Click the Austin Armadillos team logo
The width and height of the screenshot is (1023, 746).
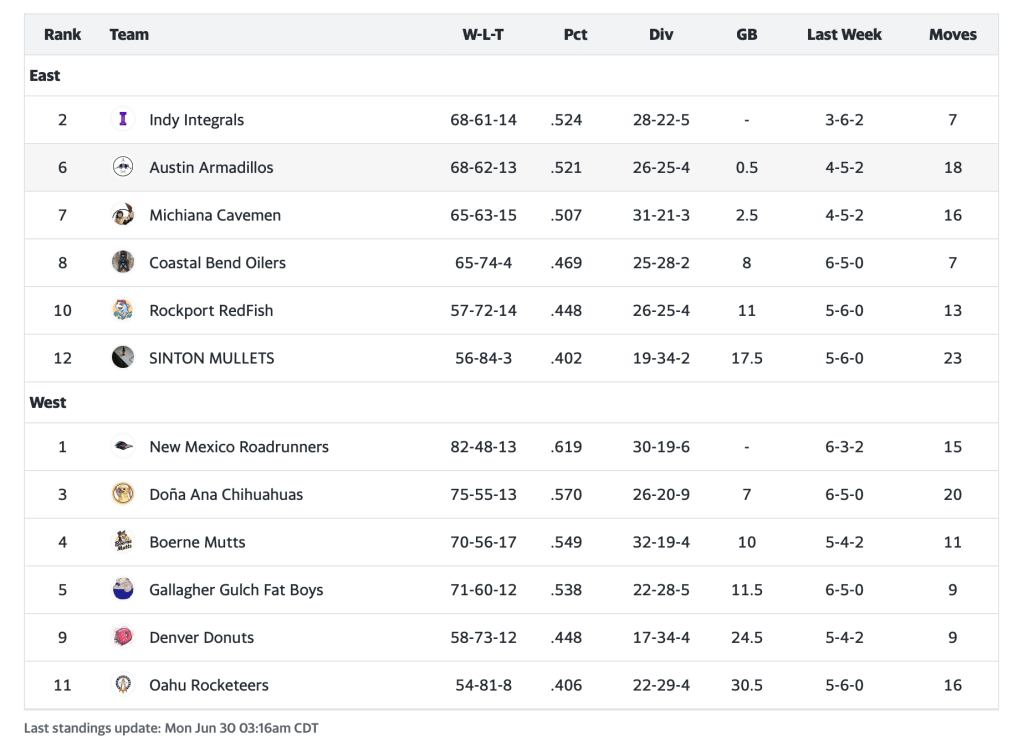(x=123, y=167)
